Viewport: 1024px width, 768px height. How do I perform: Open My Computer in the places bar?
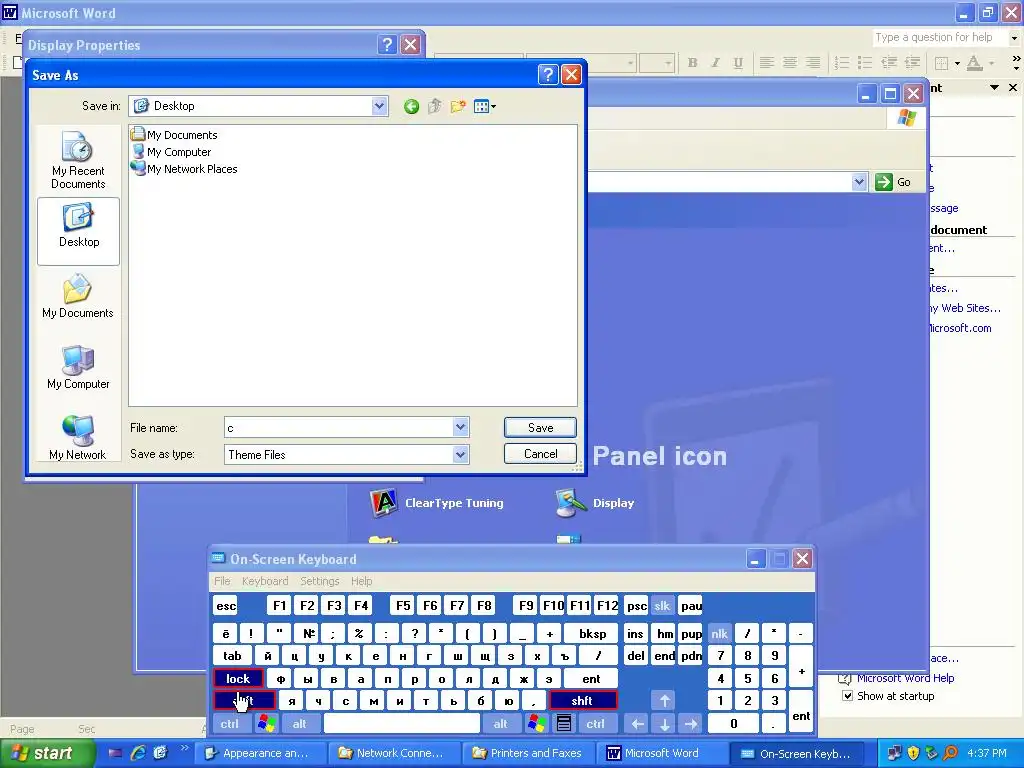coord(78,368)
